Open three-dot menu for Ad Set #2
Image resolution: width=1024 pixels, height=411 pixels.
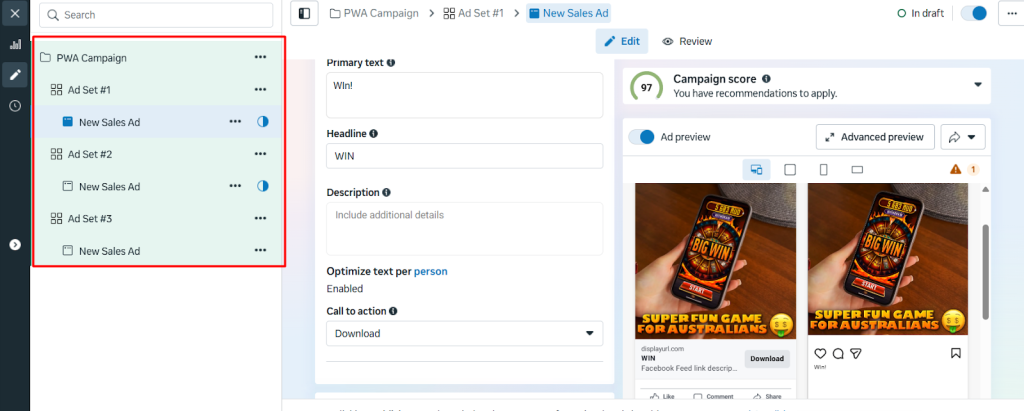click(x=260, y=154)
